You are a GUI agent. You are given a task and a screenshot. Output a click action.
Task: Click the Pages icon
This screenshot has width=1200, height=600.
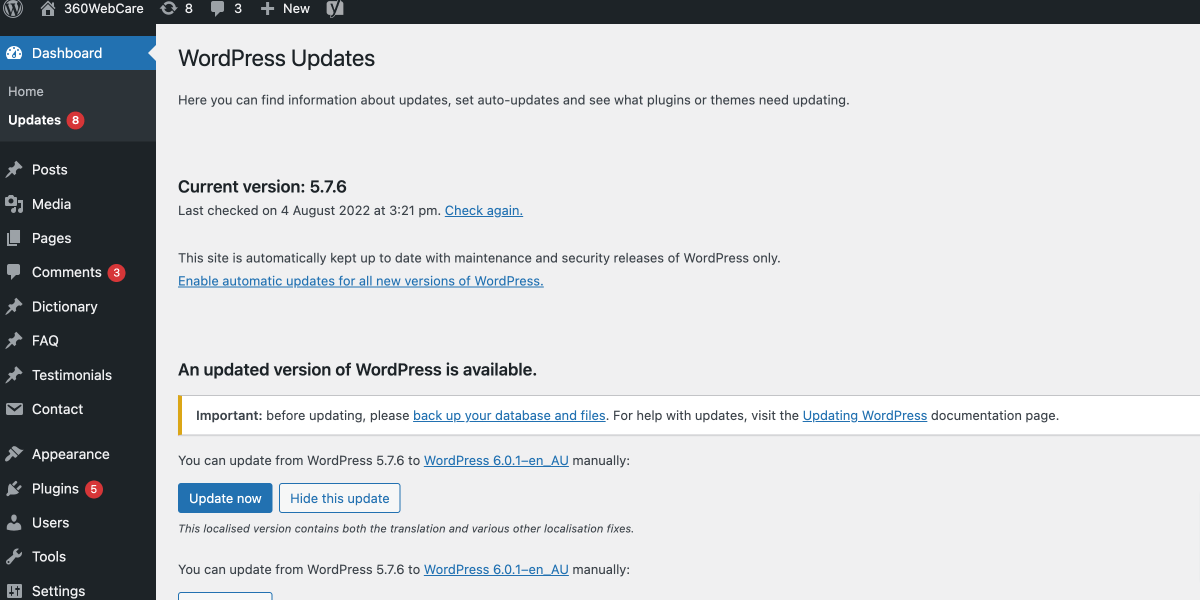(x=14, y=237)
